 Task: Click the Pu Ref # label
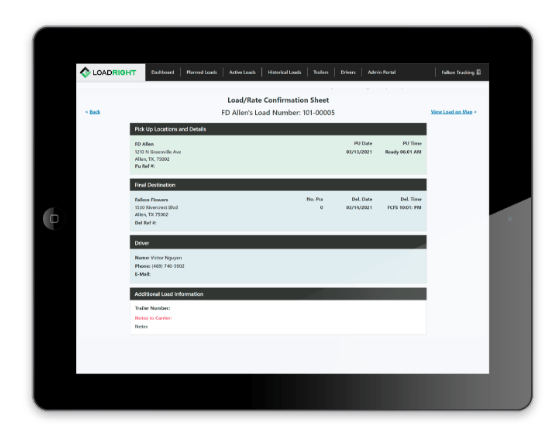145,166
